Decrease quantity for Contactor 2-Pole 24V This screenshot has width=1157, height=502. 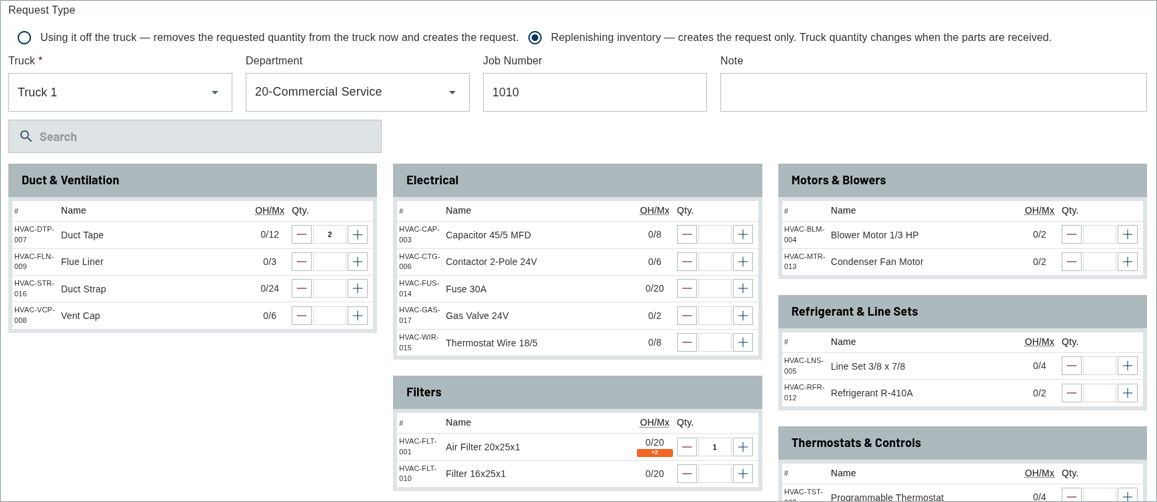[x=687, y=261]
